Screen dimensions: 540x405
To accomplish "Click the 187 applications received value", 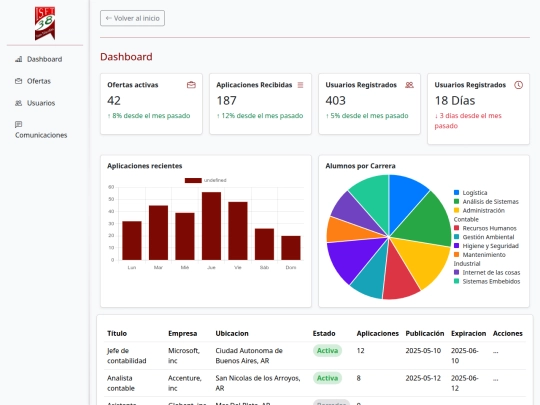I will pos(227,101).
